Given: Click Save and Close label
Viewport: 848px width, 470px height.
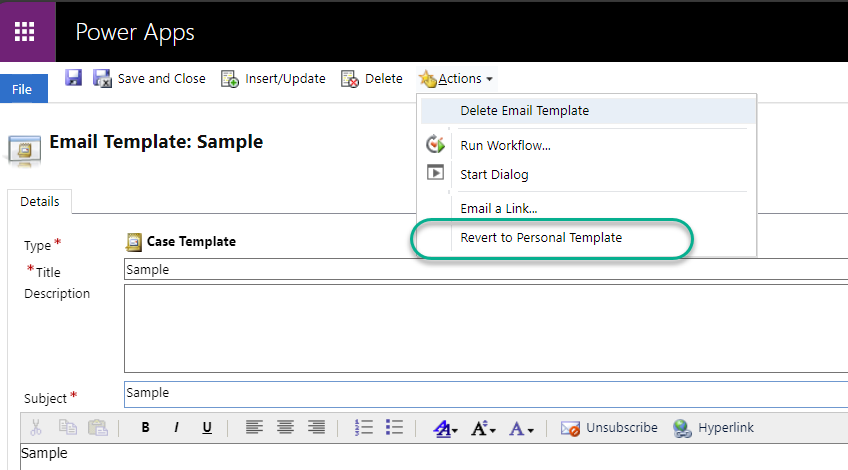Looking at the screenshot, I should point(162,79).
